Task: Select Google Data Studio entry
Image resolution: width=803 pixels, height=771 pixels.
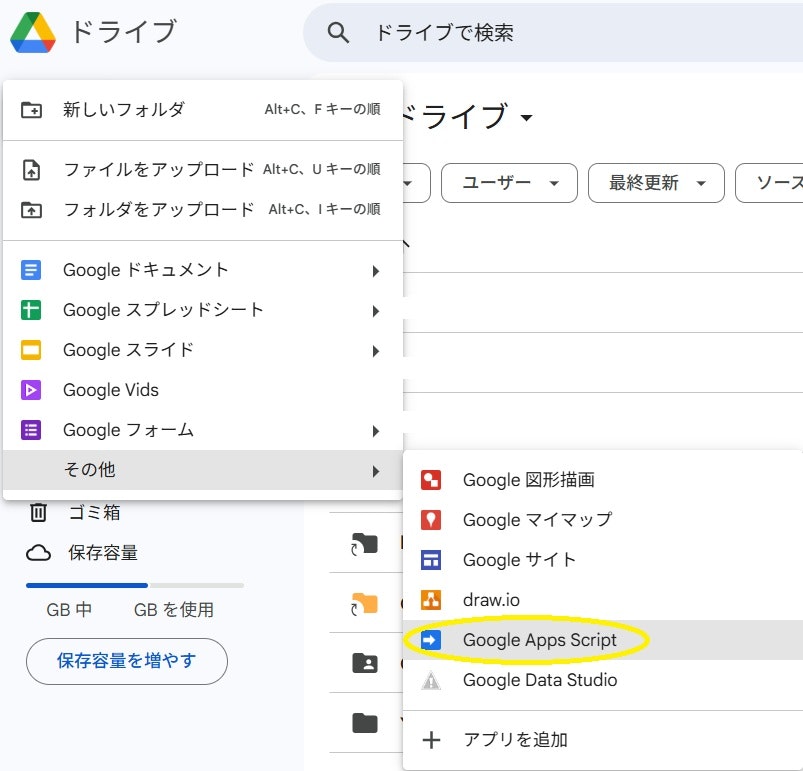Action: 603,680
